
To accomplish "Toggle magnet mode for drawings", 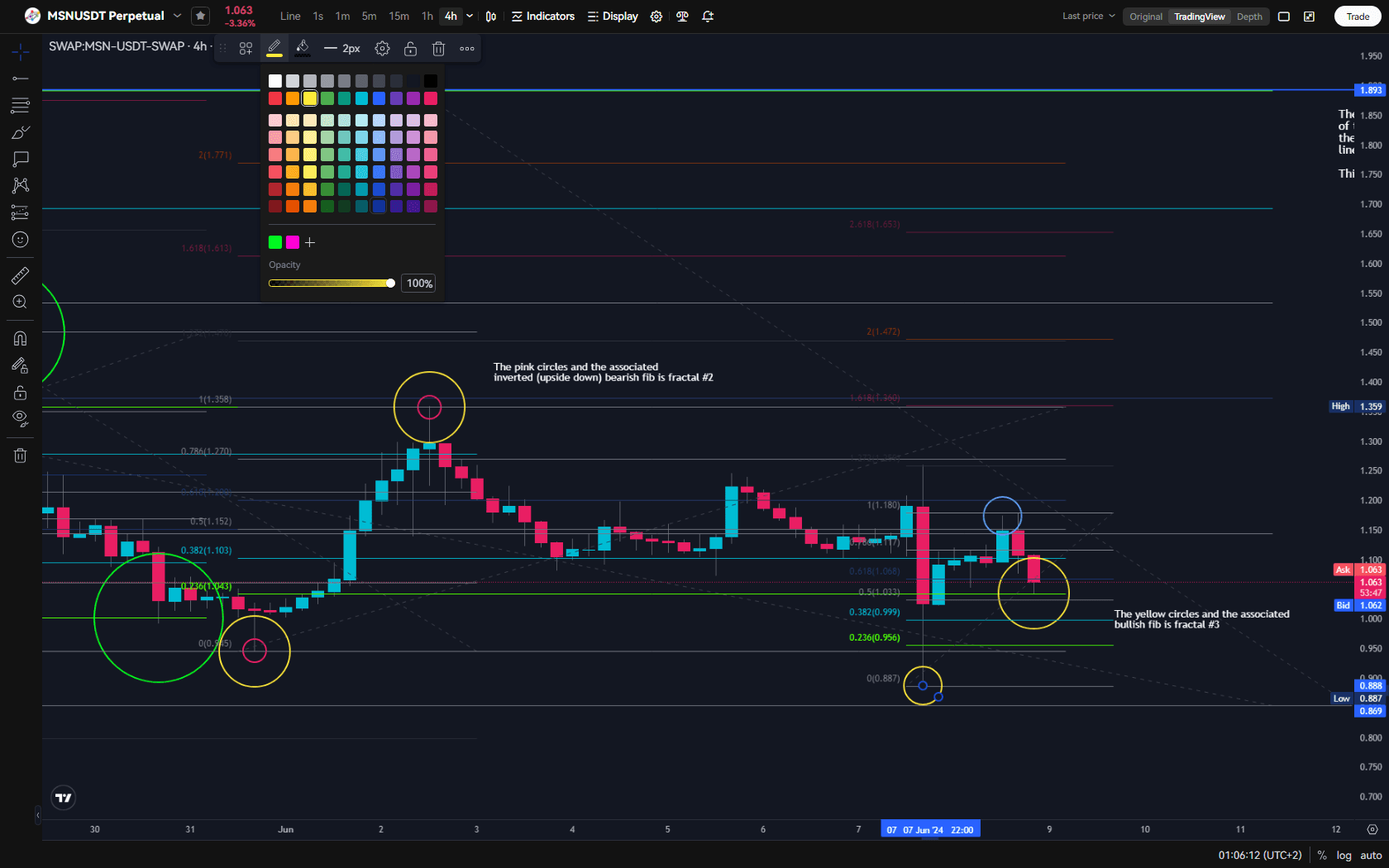I will click(x=21, y=338).
